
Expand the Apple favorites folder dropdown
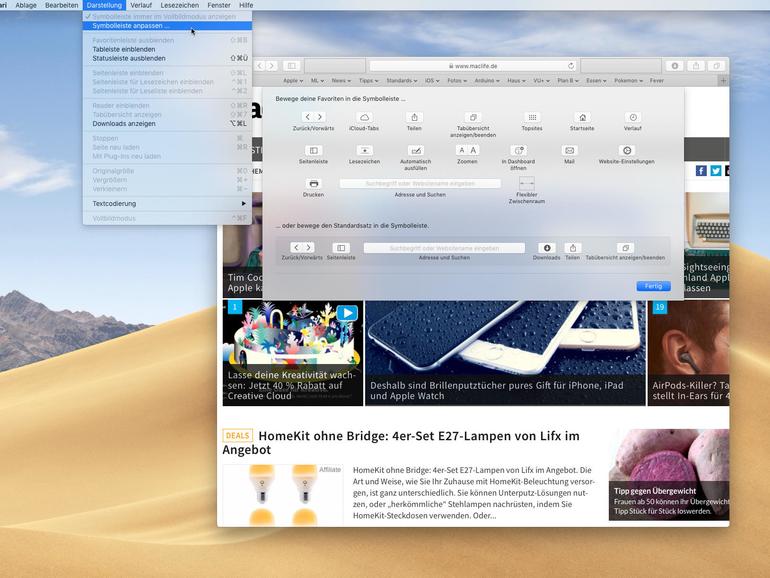pos(293,81)
